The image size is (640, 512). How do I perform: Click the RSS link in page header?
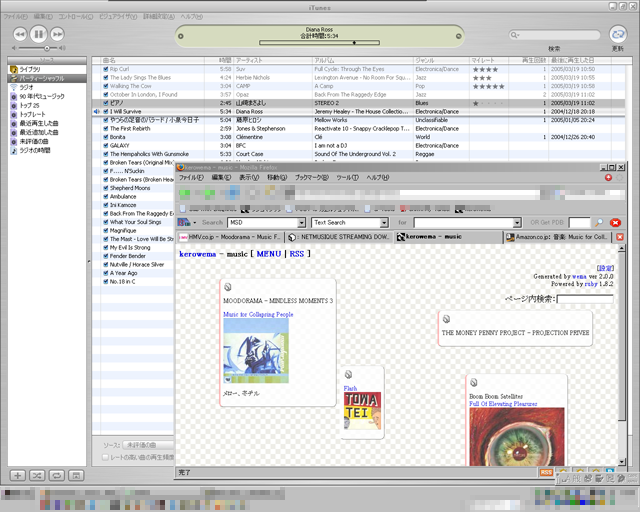tap(297, 254)
